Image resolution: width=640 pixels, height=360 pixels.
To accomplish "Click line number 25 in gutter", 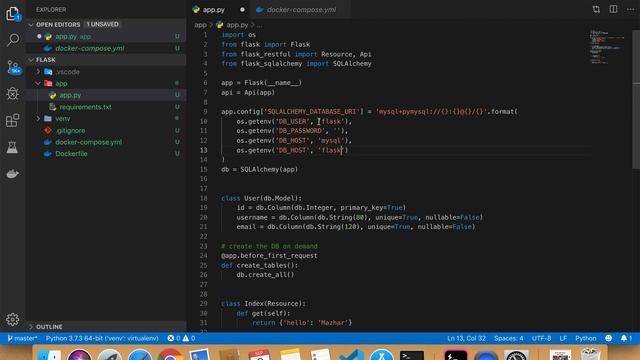I will coord(203,265).
